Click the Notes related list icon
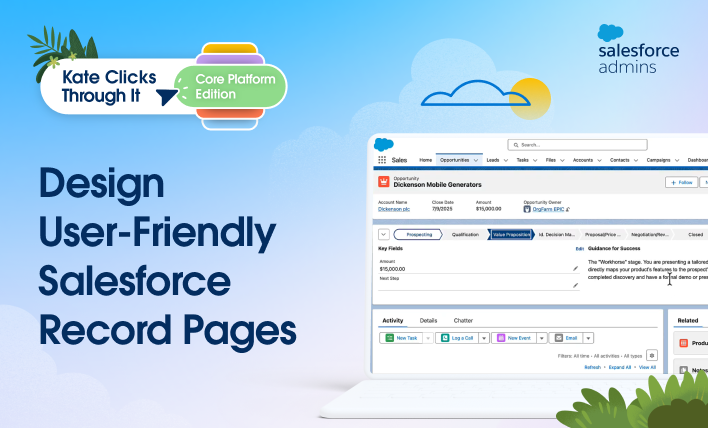Image resolution: width=708 pixels, height=428 pixels. point(683,370)
